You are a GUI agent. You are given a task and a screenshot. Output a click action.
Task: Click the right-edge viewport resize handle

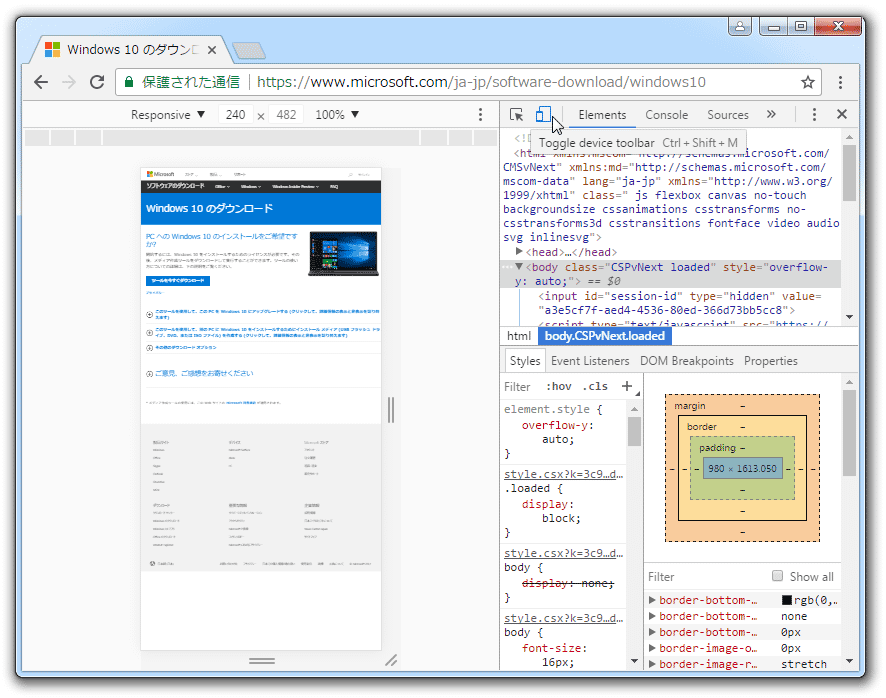391,410
